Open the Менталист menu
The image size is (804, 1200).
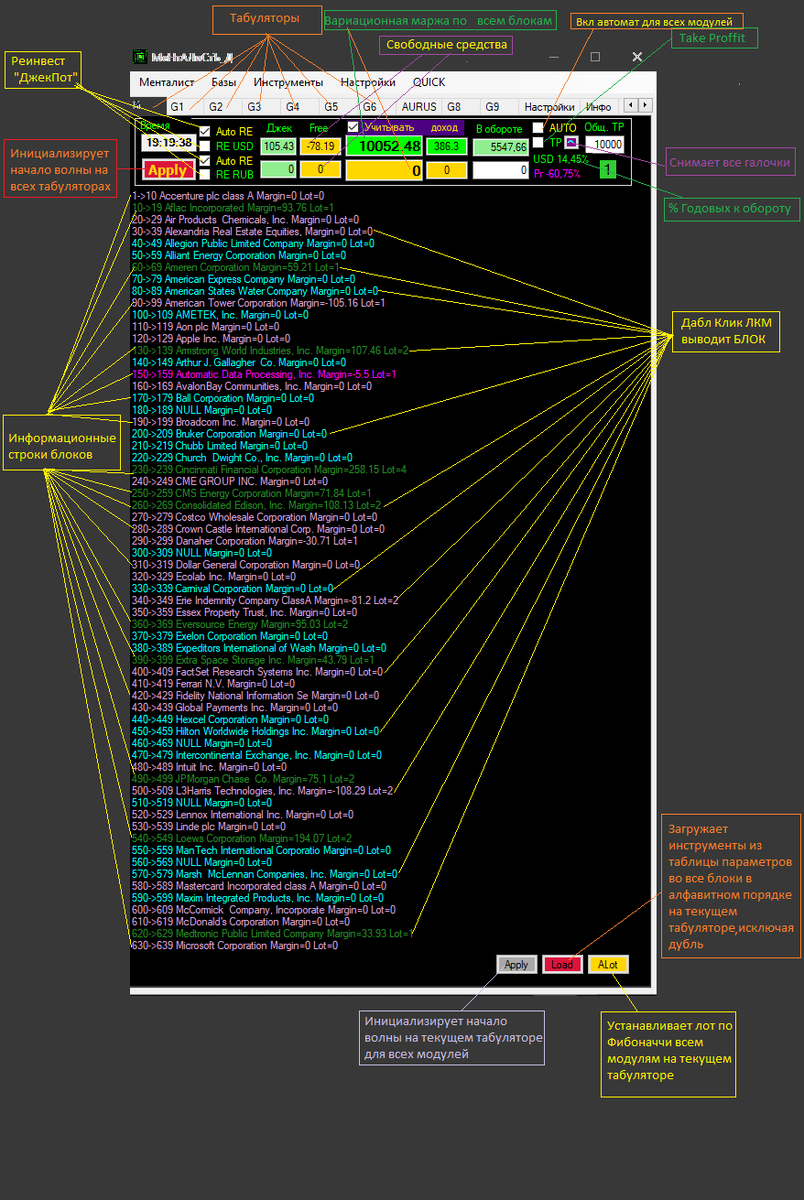(x=166, y=82)
